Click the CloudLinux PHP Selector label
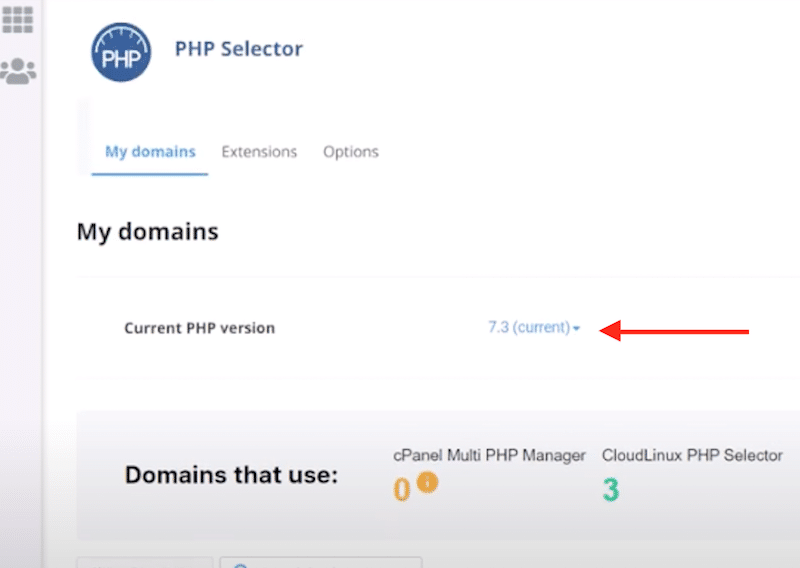The width and height of the screenshot is (800, 568). [692, 455]
